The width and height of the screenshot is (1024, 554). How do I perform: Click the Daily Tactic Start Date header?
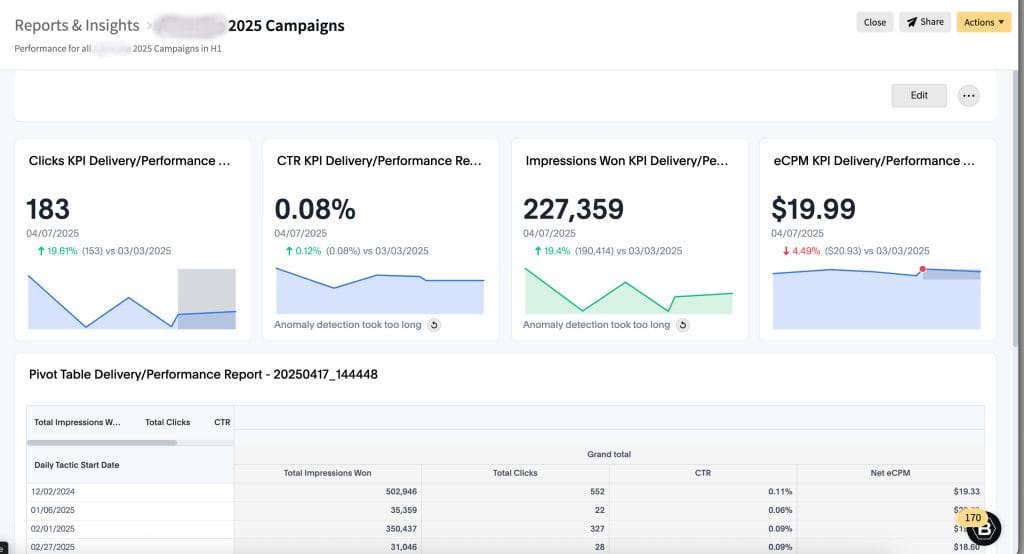click(77, 465)
